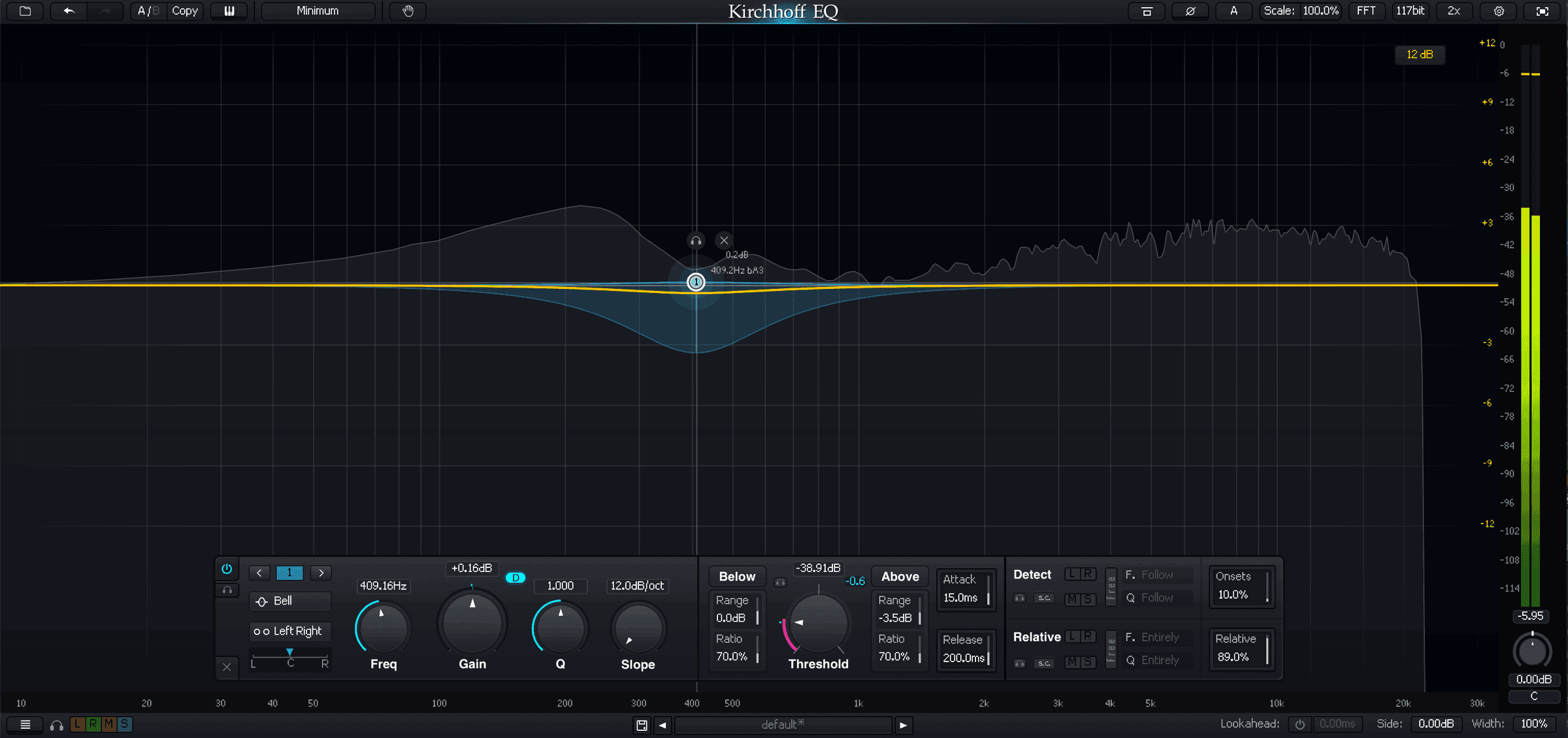Click the Threshold knob
This screenshot has height=738, width=1568.
818,624
